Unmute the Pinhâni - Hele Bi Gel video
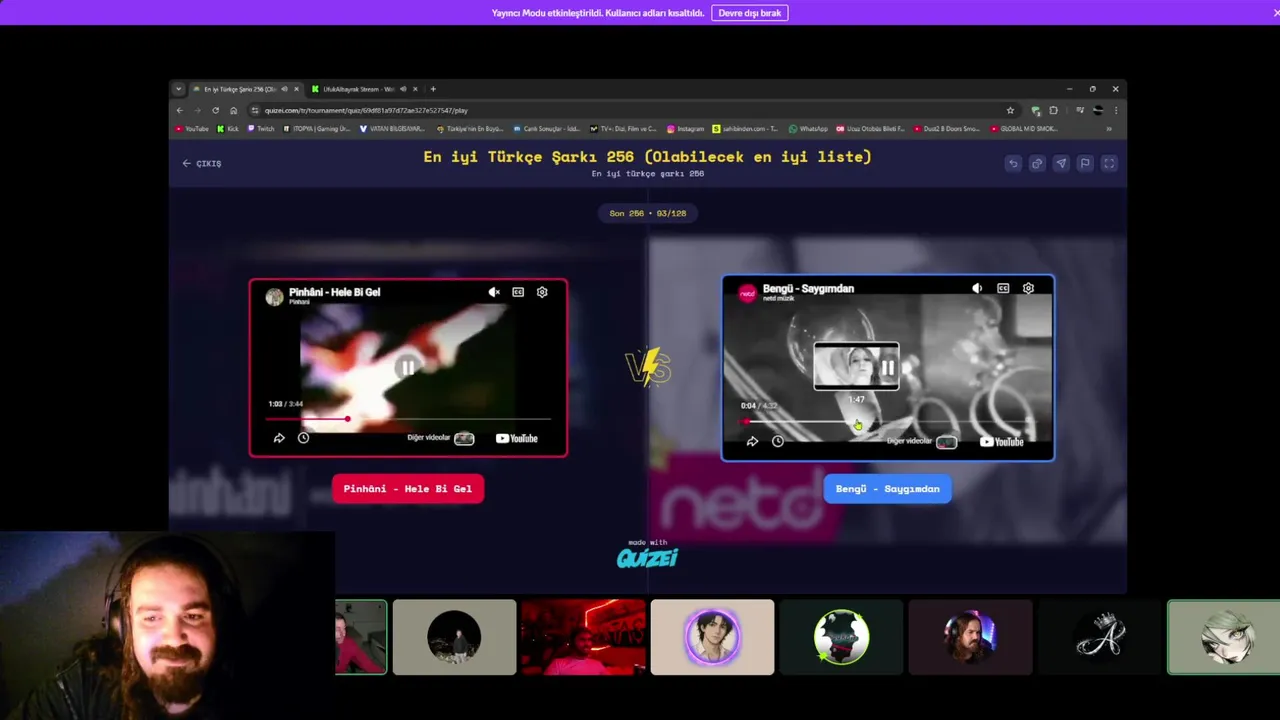Image resolution: width=1280 pixels, height=720 pixels. click(494, 292)
